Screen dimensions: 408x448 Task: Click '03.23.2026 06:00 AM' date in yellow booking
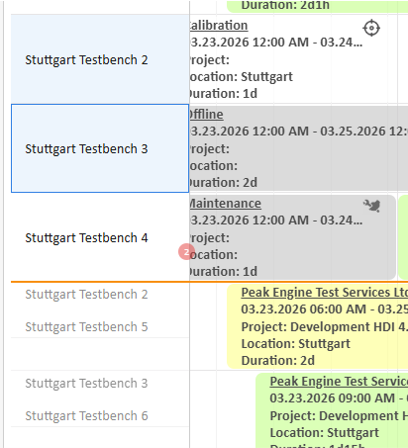tap(303, 309)
